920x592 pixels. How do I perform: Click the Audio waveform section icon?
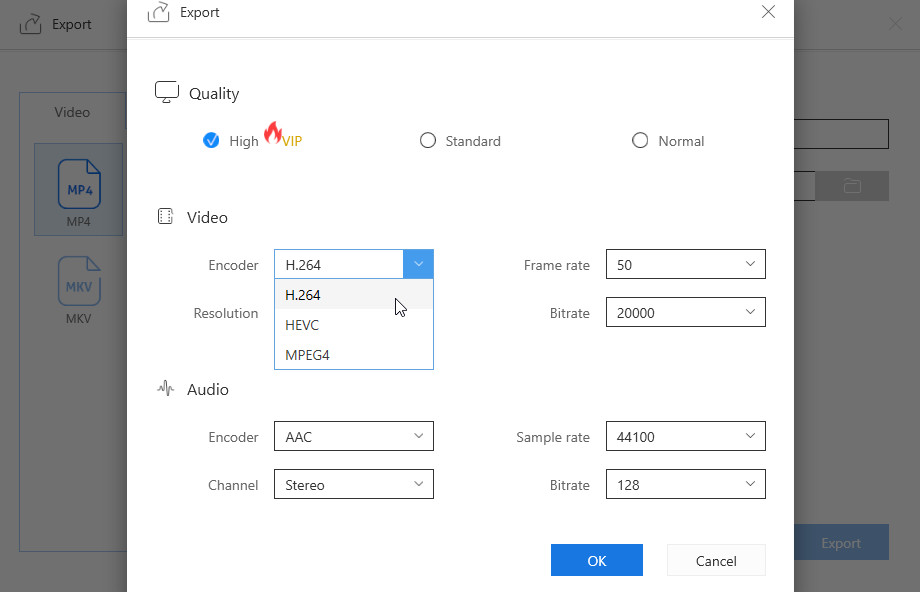coord(166,389)
